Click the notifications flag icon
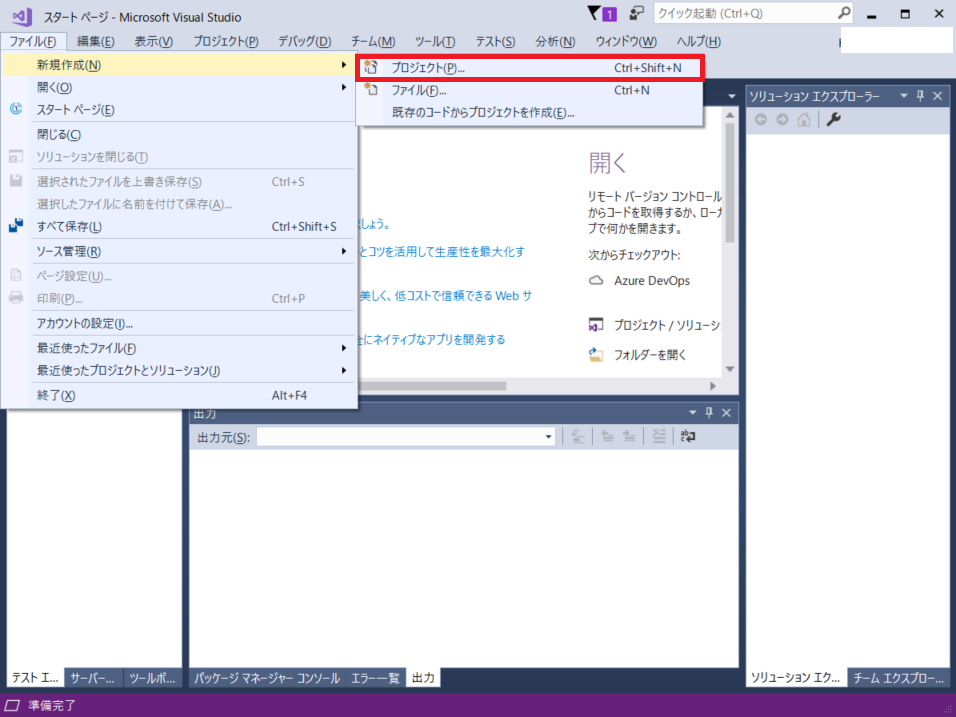 pos(594,13)
